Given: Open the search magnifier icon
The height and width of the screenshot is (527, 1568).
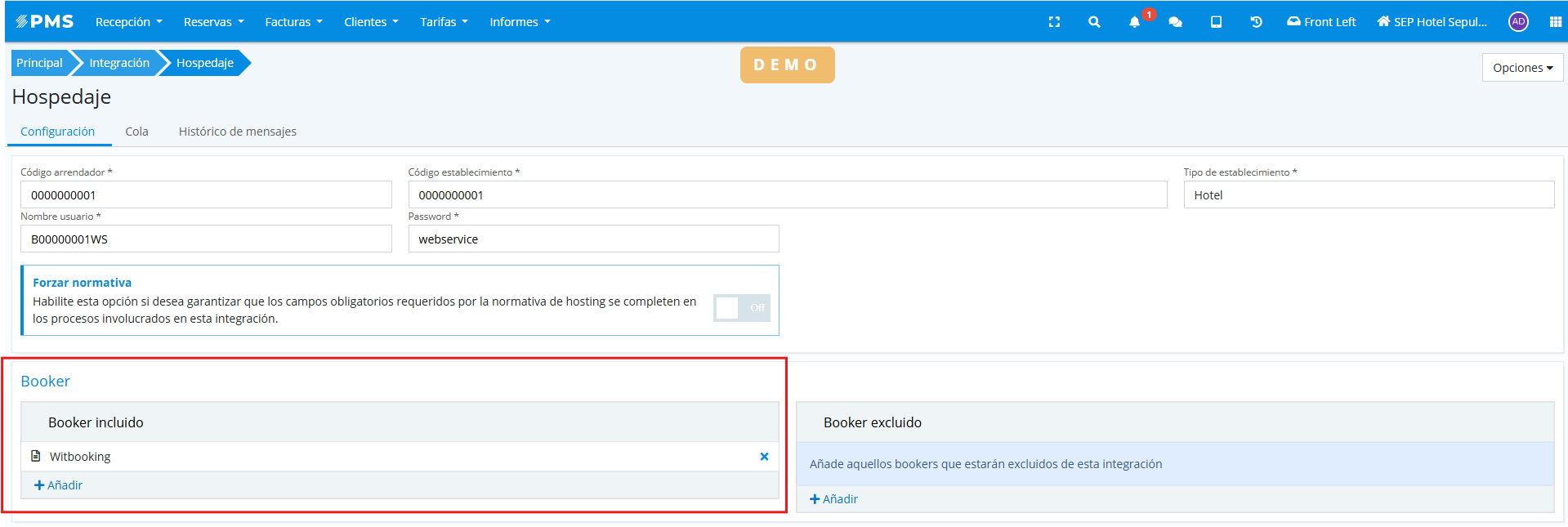Looking at the screenshot, I should coord(1094,22).
